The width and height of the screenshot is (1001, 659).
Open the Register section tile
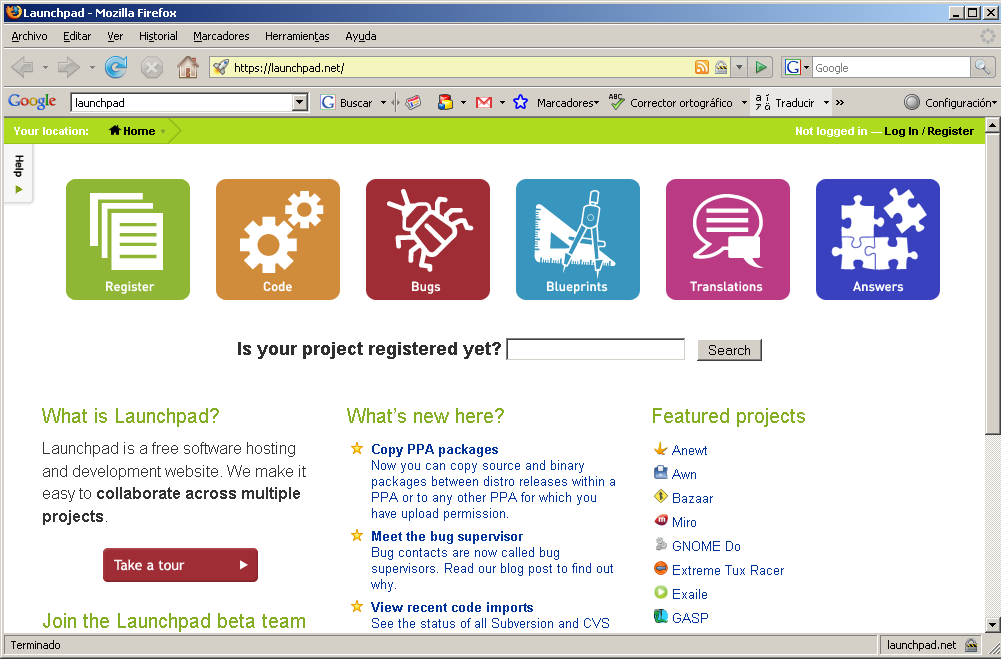pyautogui.click(x=128, y=239)
